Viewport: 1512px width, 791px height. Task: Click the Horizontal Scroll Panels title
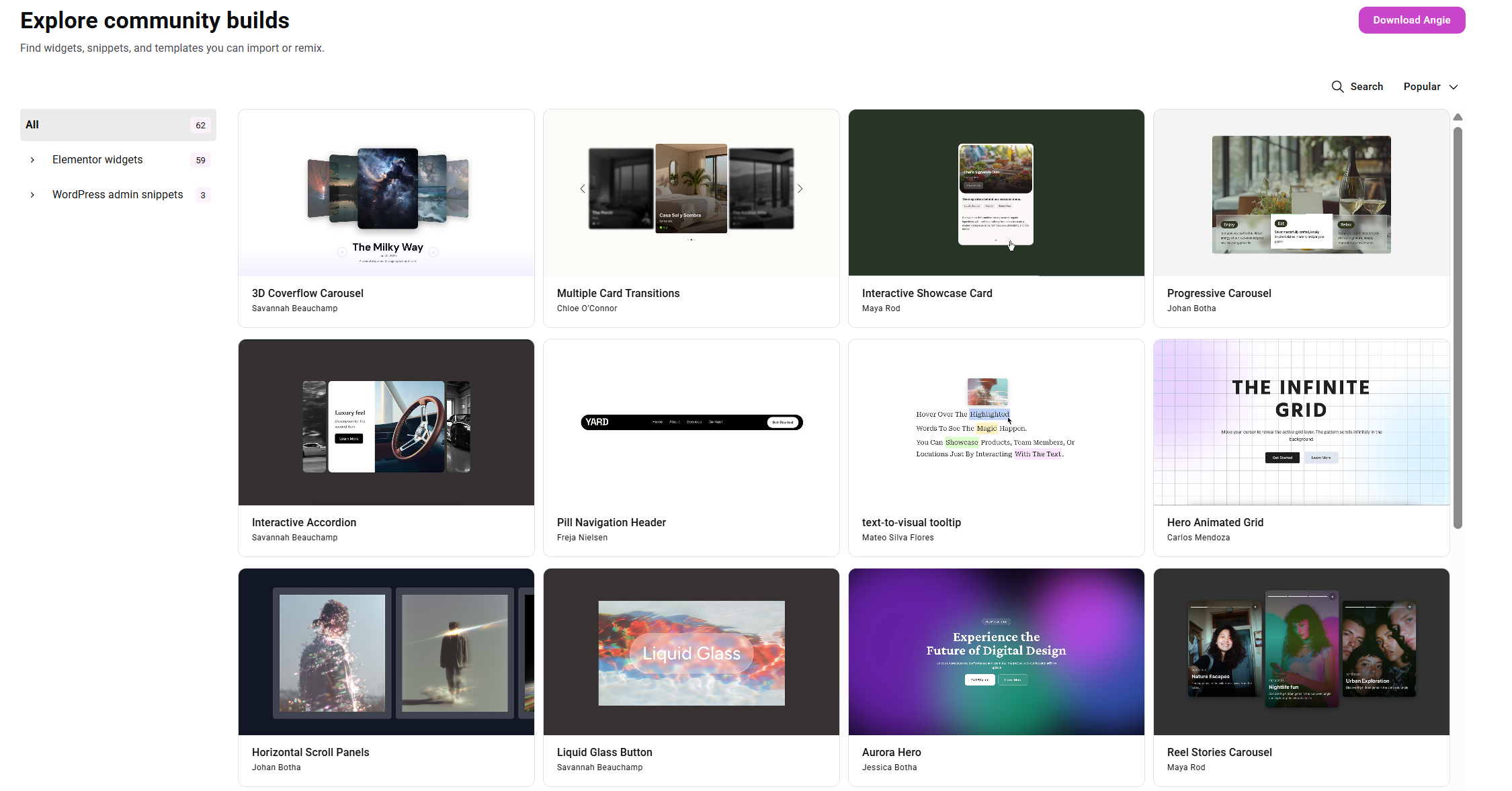pyautogui.click(x=310, y=753)
